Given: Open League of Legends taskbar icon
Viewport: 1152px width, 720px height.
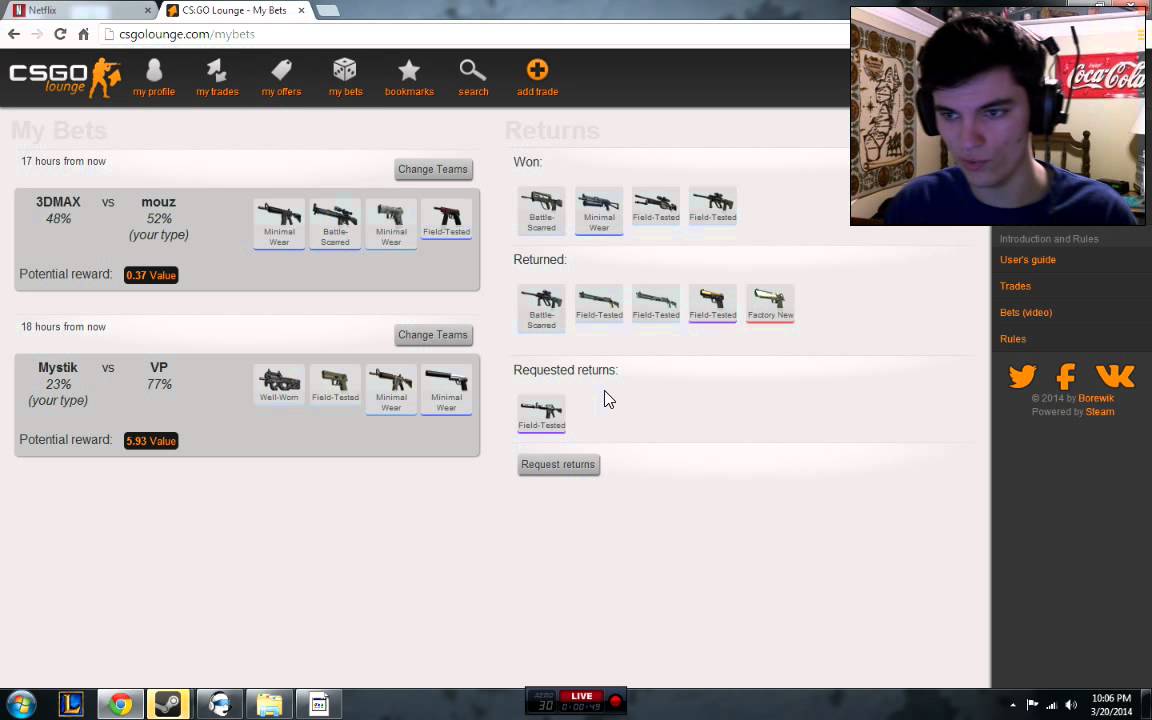Looking at the screenshot, I should point(71,704).
